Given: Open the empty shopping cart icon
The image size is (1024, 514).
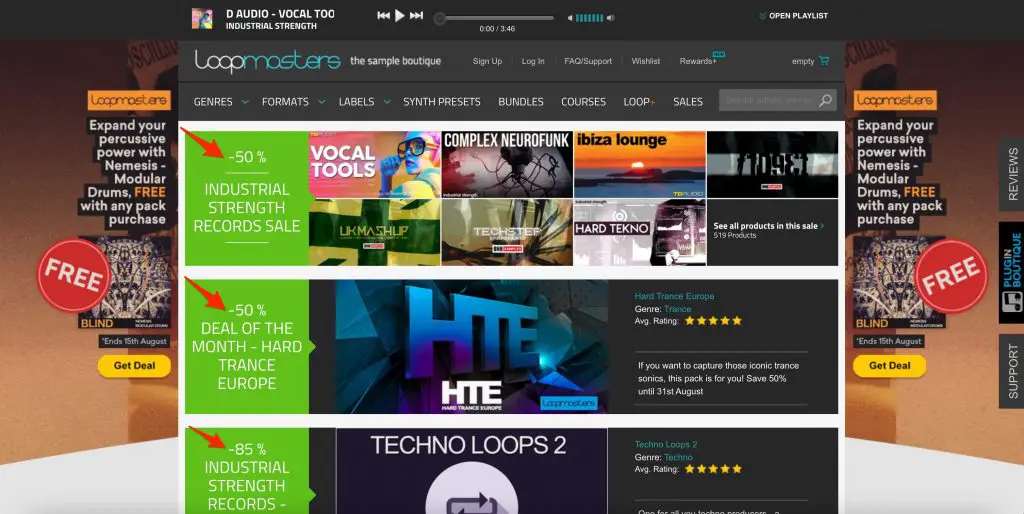Looking at the screenshot, I should [824, 61].
